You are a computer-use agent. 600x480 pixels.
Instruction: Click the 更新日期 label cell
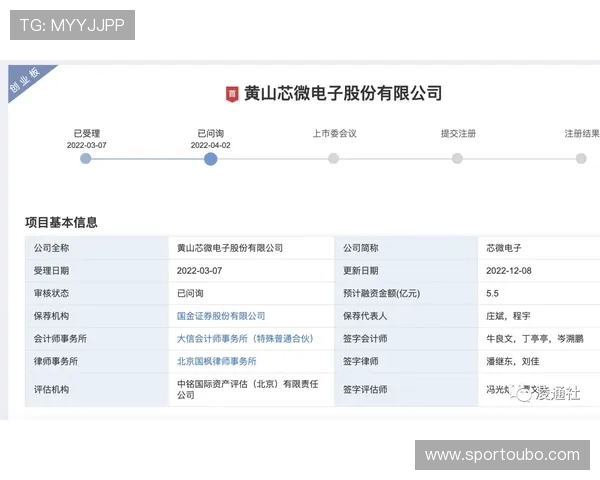pyautogui.click(x=406, y=271)
